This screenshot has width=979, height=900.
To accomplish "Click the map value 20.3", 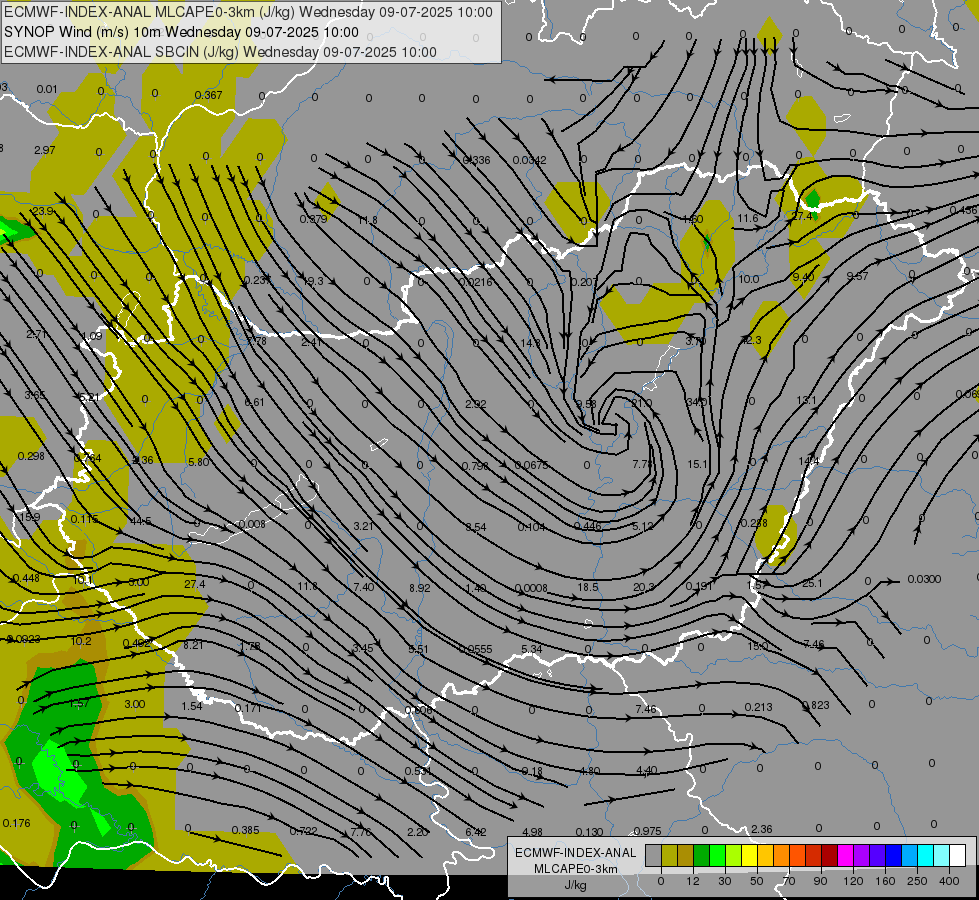I will pos(644,587).
